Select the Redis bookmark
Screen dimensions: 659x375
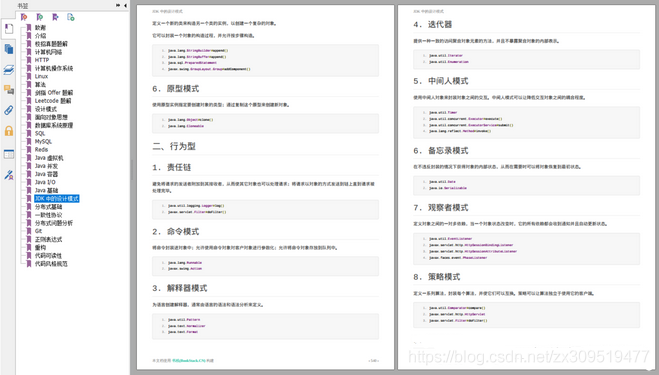[x=41, y=150]
